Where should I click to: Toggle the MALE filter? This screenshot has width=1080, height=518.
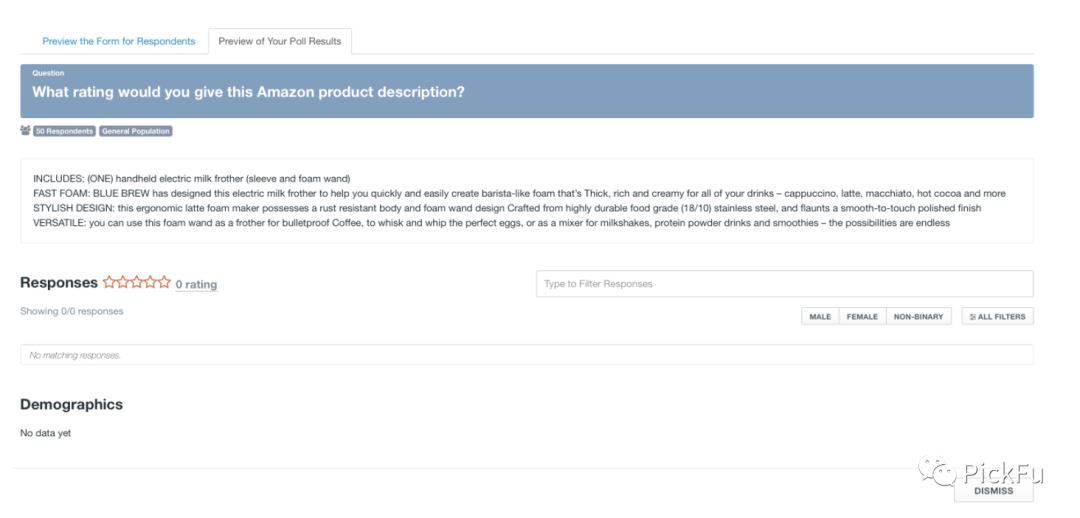coord(820,317)
